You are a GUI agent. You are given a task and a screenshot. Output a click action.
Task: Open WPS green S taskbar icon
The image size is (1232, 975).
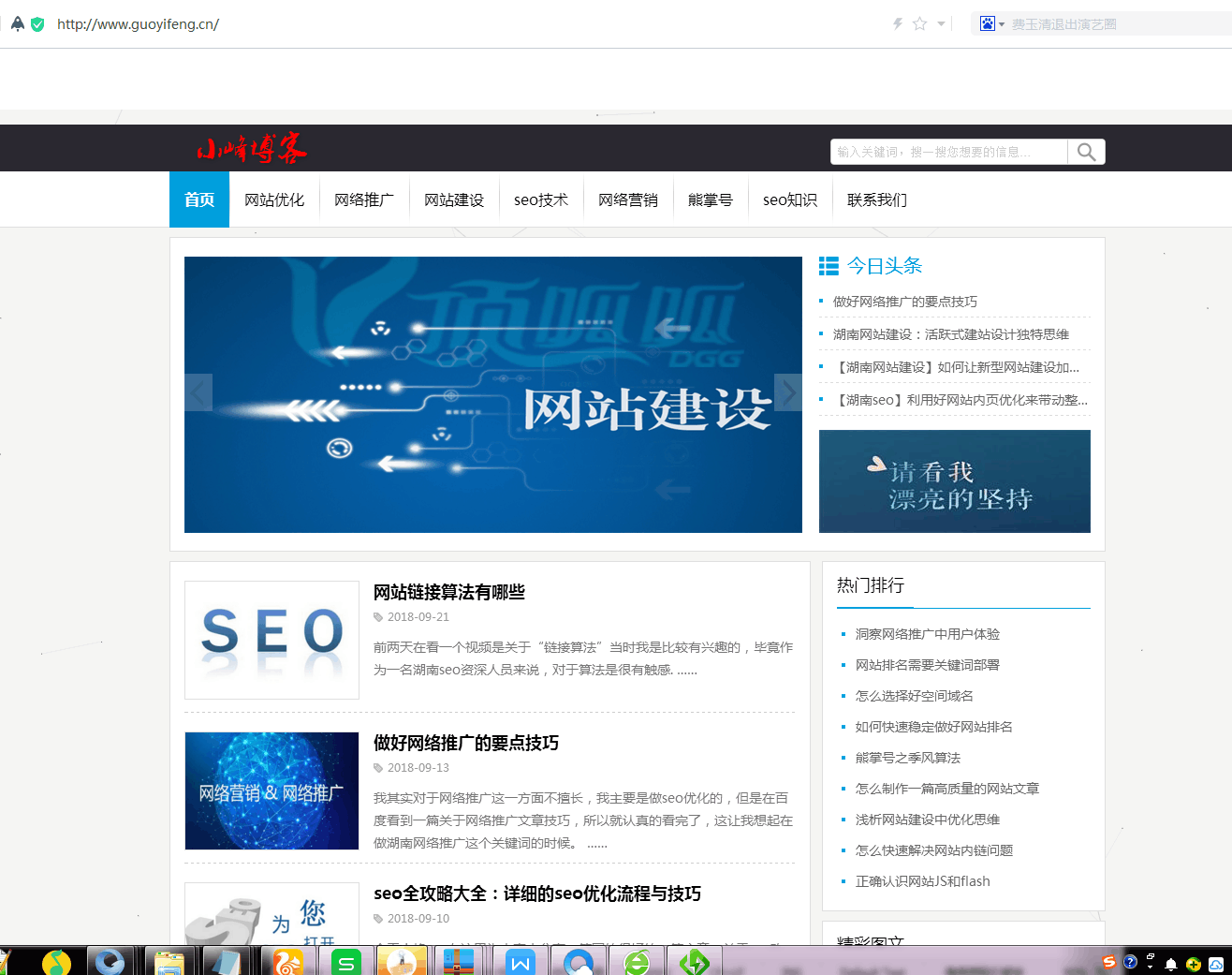345,962
